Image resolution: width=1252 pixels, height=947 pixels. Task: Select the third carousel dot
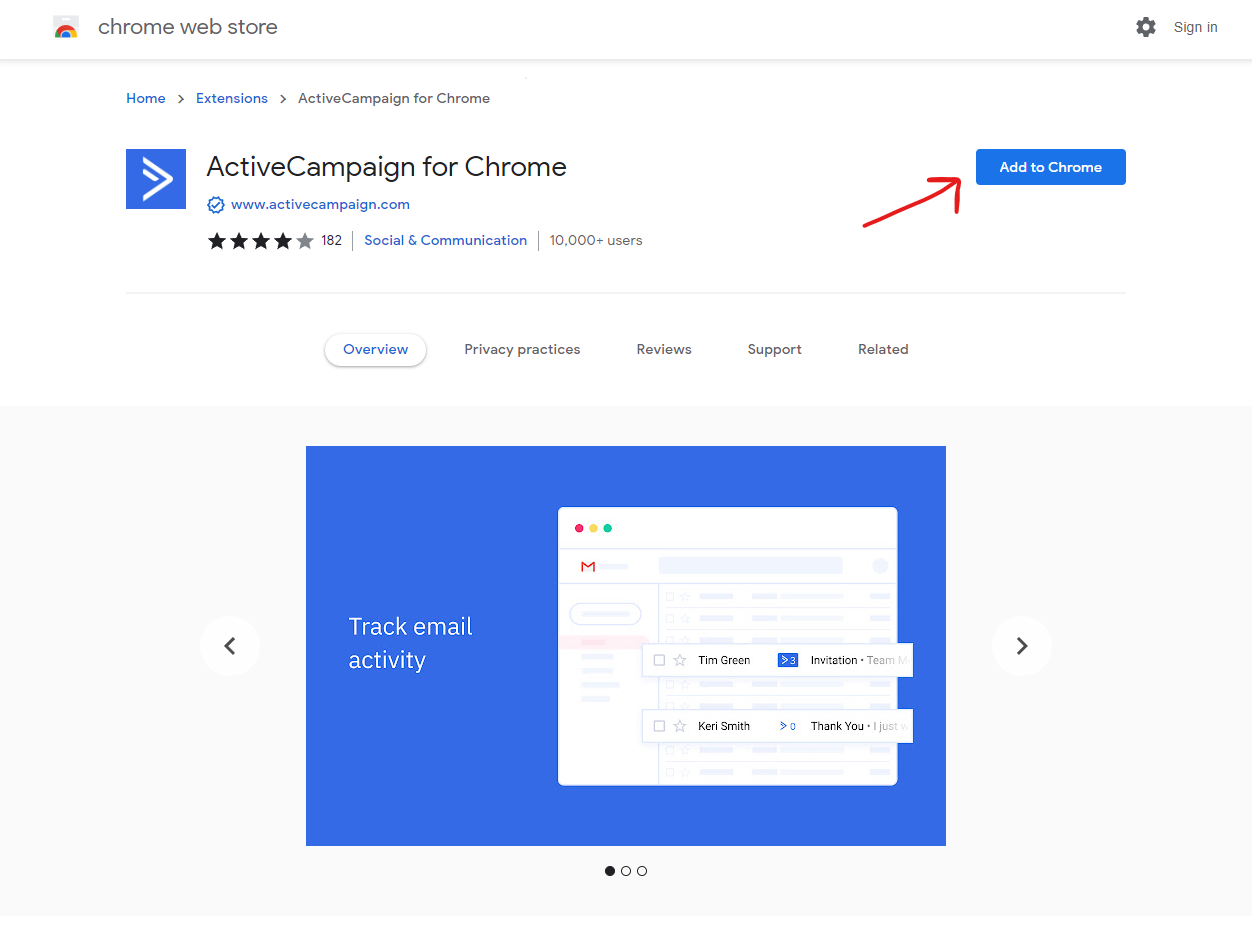[x=642, y=871]
